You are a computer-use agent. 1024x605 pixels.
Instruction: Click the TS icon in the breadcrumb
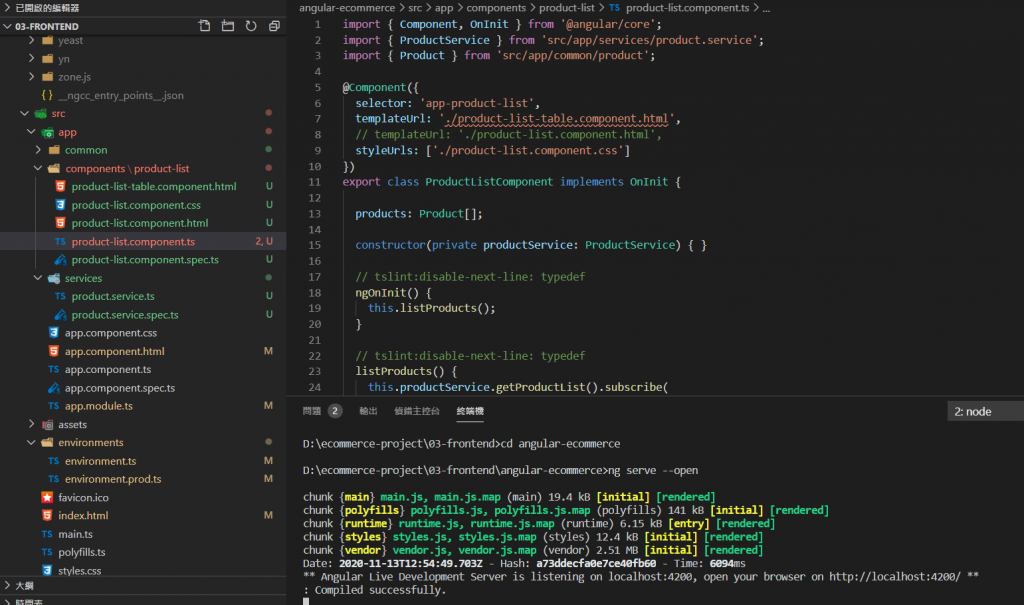click(x=615, y=8)
